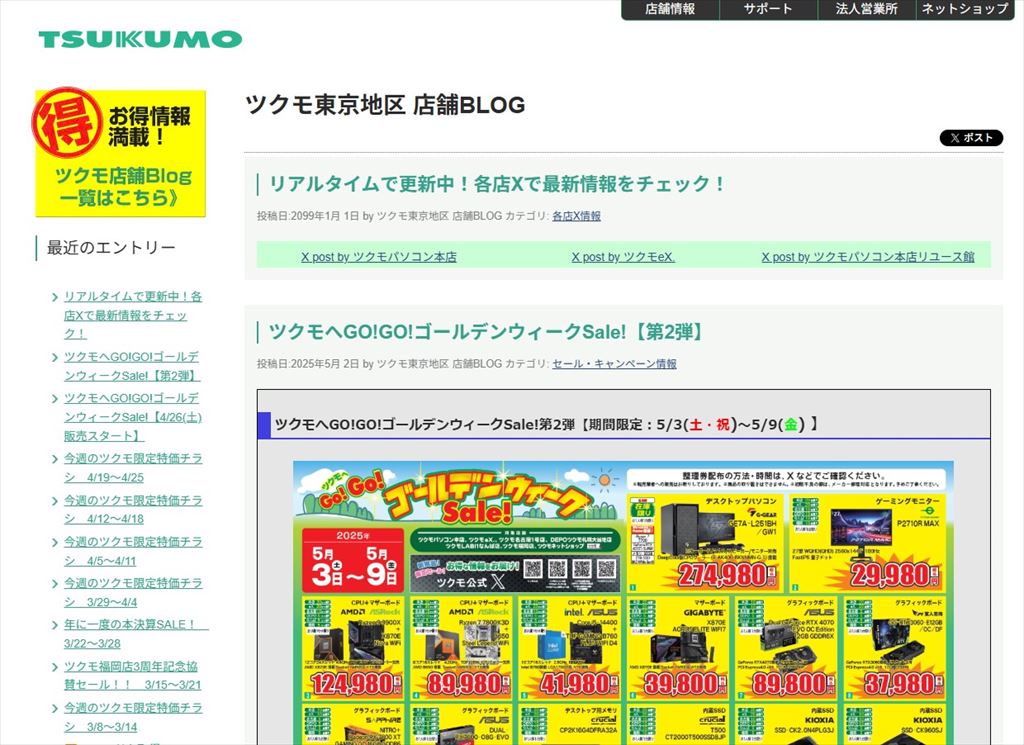Screen dimensions: 1024x745
Task: Click chevron icon beside 4/19～4/25 flyer entry
Action: [x=55, y=459]
